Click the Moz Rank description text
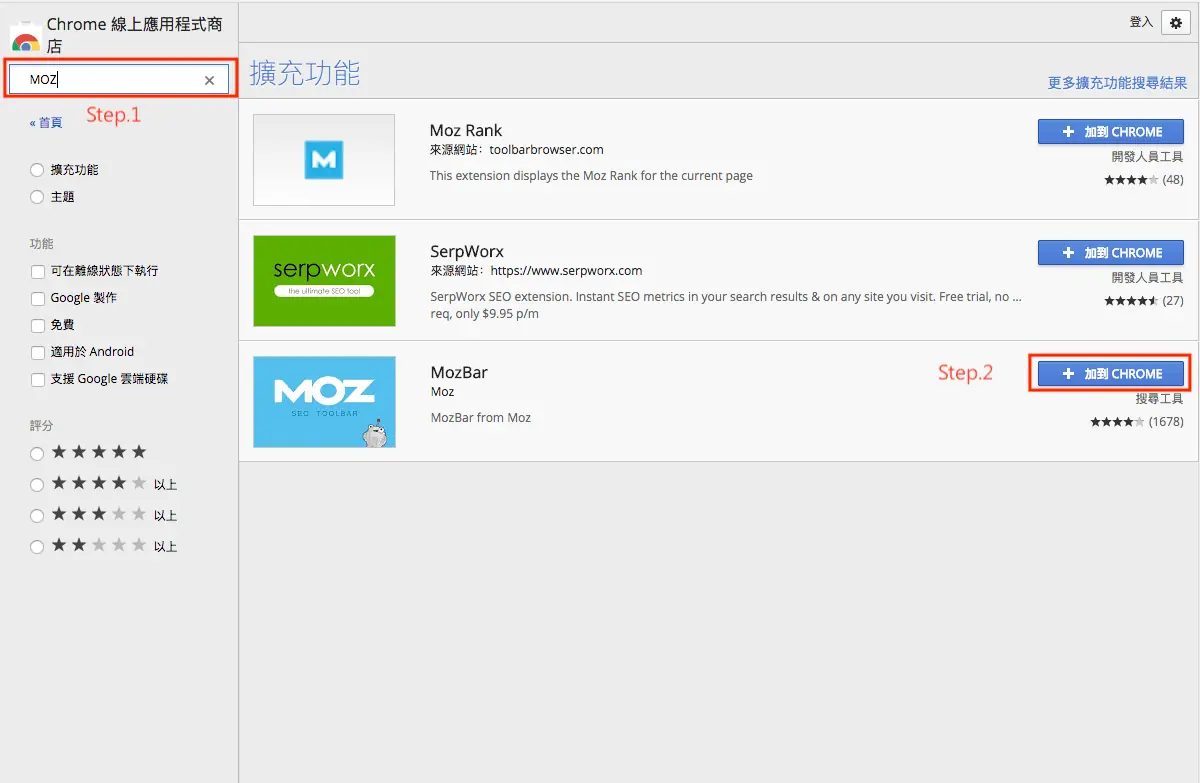Viewport: 1200px width, 783px height. tap(591, 176)
